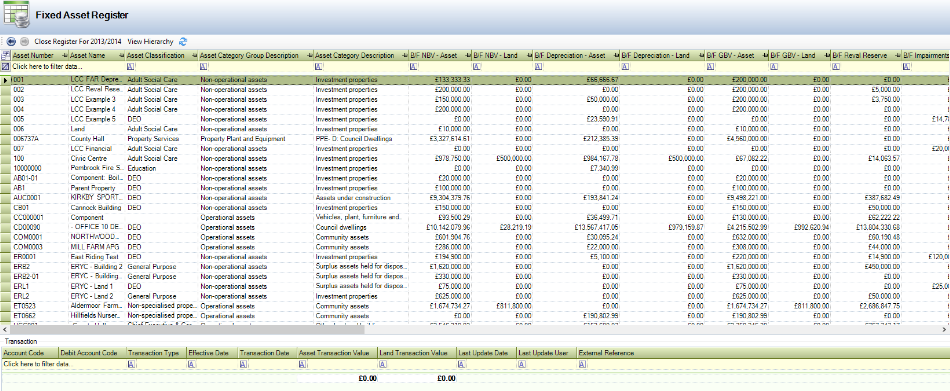
Task: Select the Pembrook Fire S... asset row 10000000
Action: click(x=475, y=168)
